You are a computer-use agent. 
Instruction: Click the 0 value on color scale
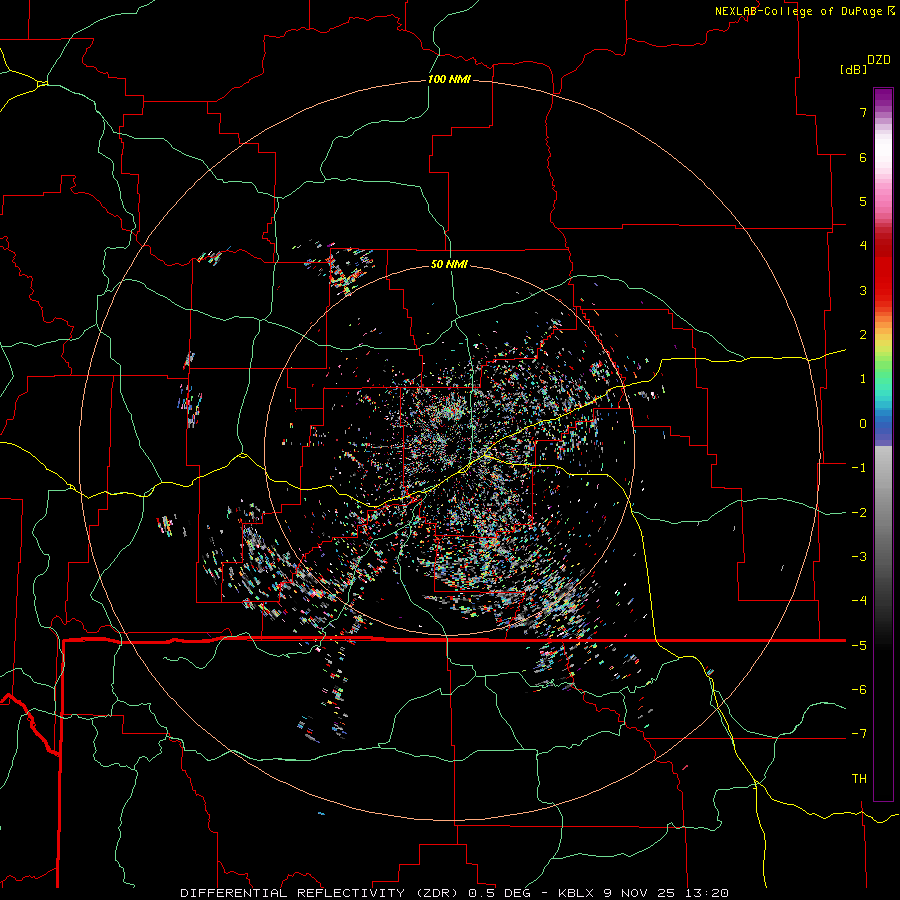click(863, 424)
